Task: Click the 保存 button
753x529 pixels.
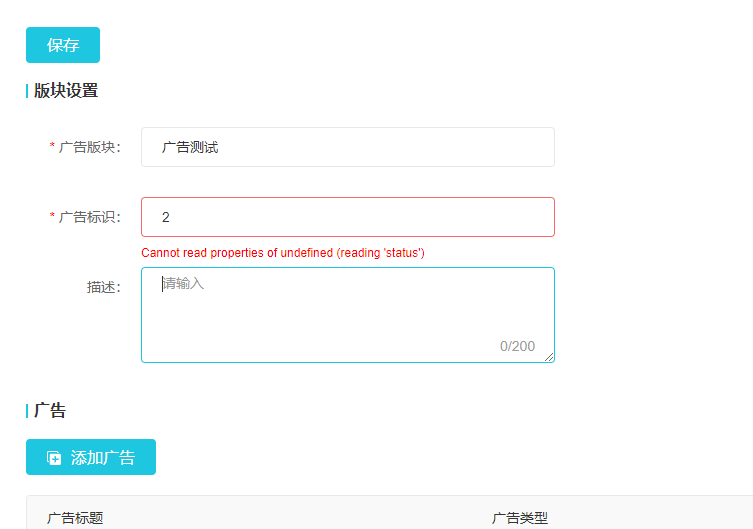Action: click(x=63, y=45)
